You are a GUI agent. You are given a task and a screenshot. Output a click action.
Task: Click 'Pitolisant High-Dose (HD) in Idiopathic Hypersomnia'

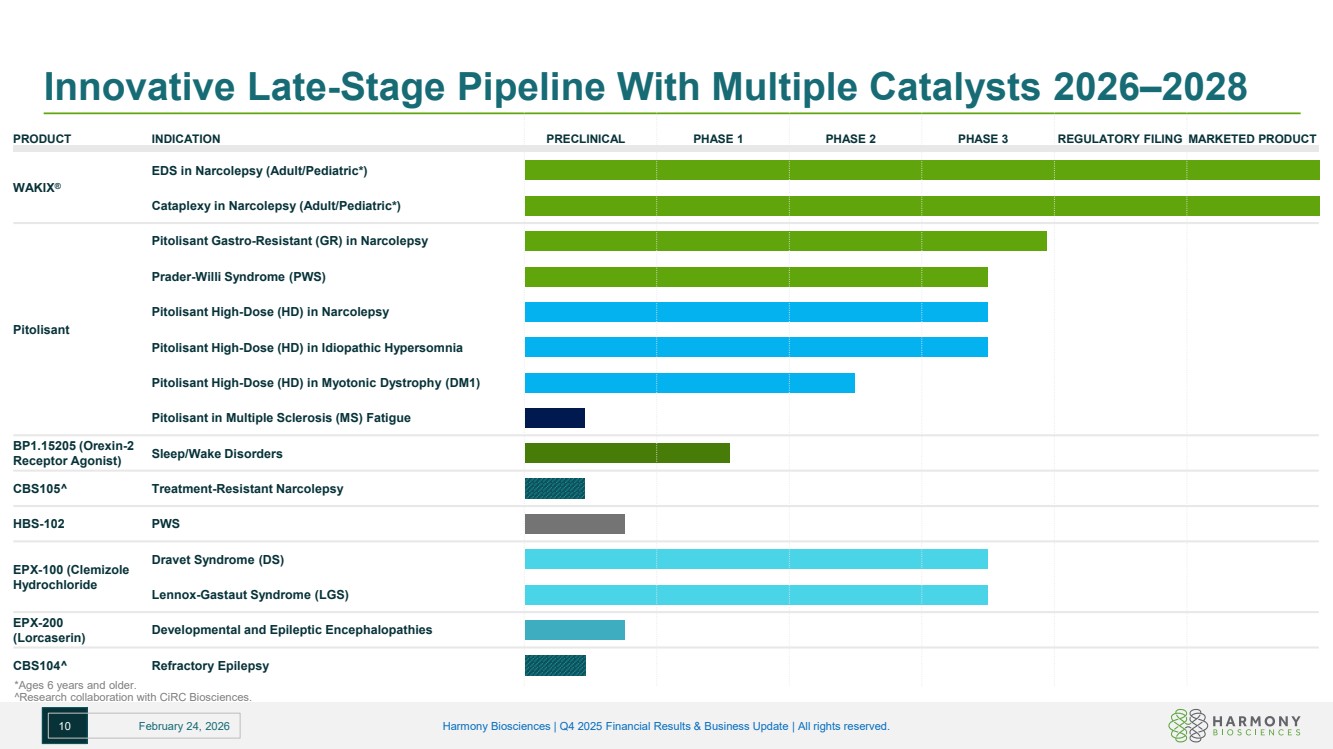point(307,347)
